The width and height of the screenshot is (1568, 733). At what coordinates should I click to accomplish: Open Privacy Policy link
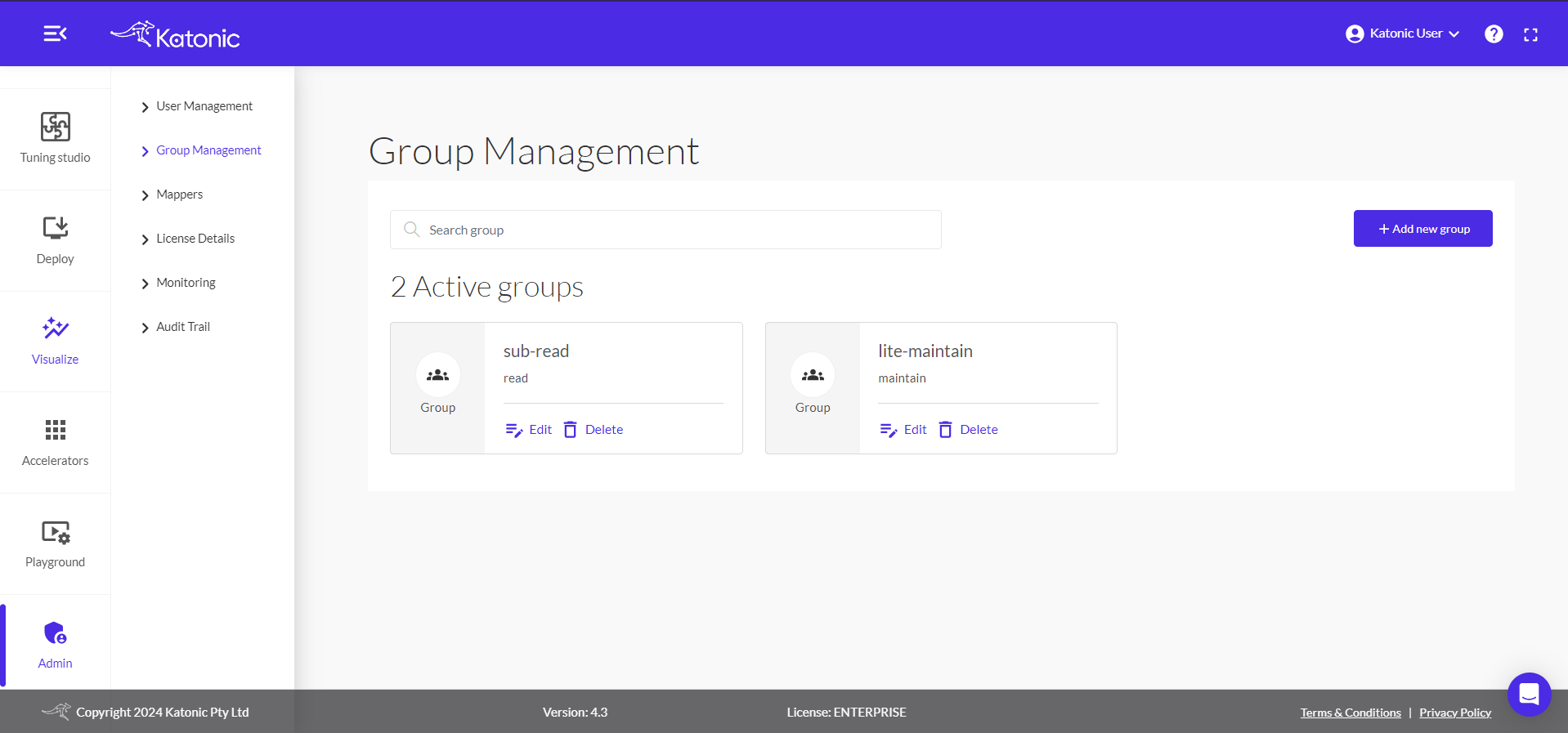point(1455,713)
